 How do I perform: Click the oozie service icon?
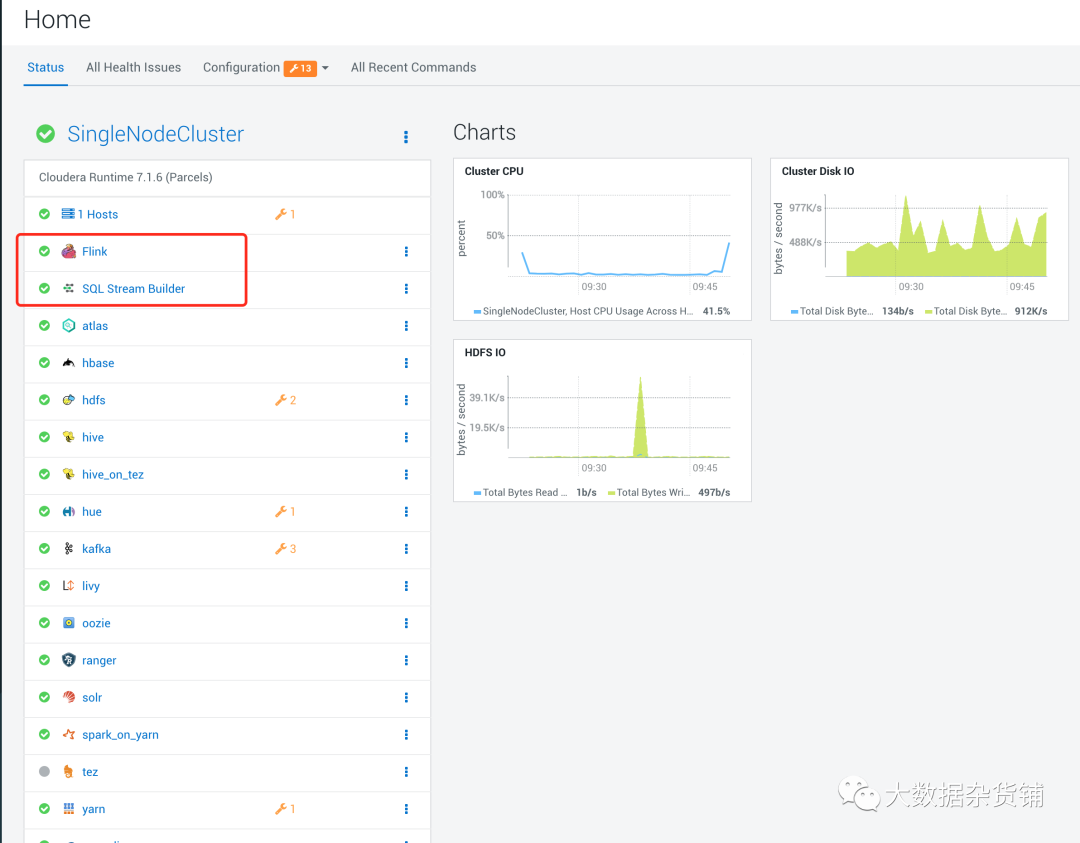coord(69,623)
